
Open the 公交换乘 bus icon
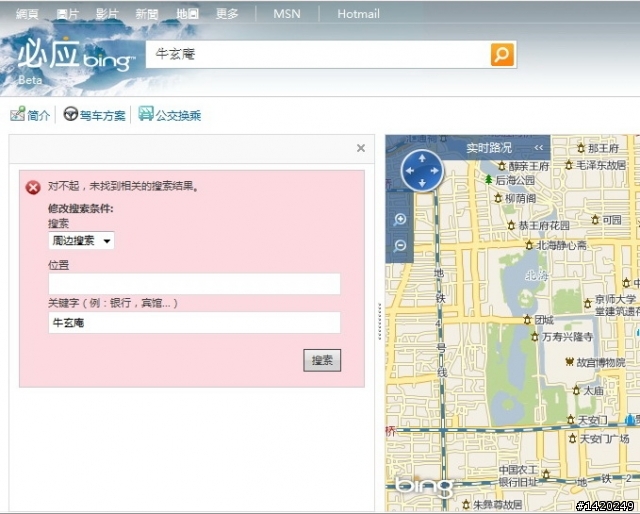click(146, 113)
